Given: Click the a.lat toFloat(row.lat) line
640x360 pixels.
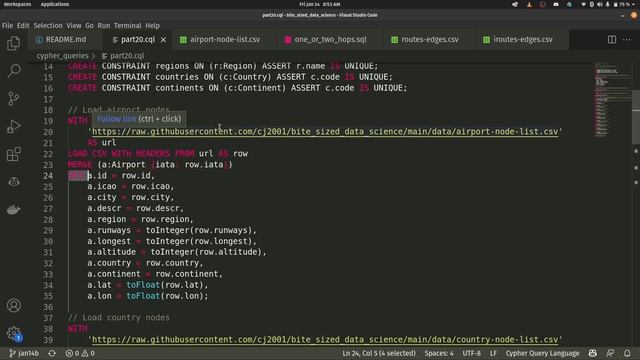Looking at the screenshot, I should coord(147,285).
